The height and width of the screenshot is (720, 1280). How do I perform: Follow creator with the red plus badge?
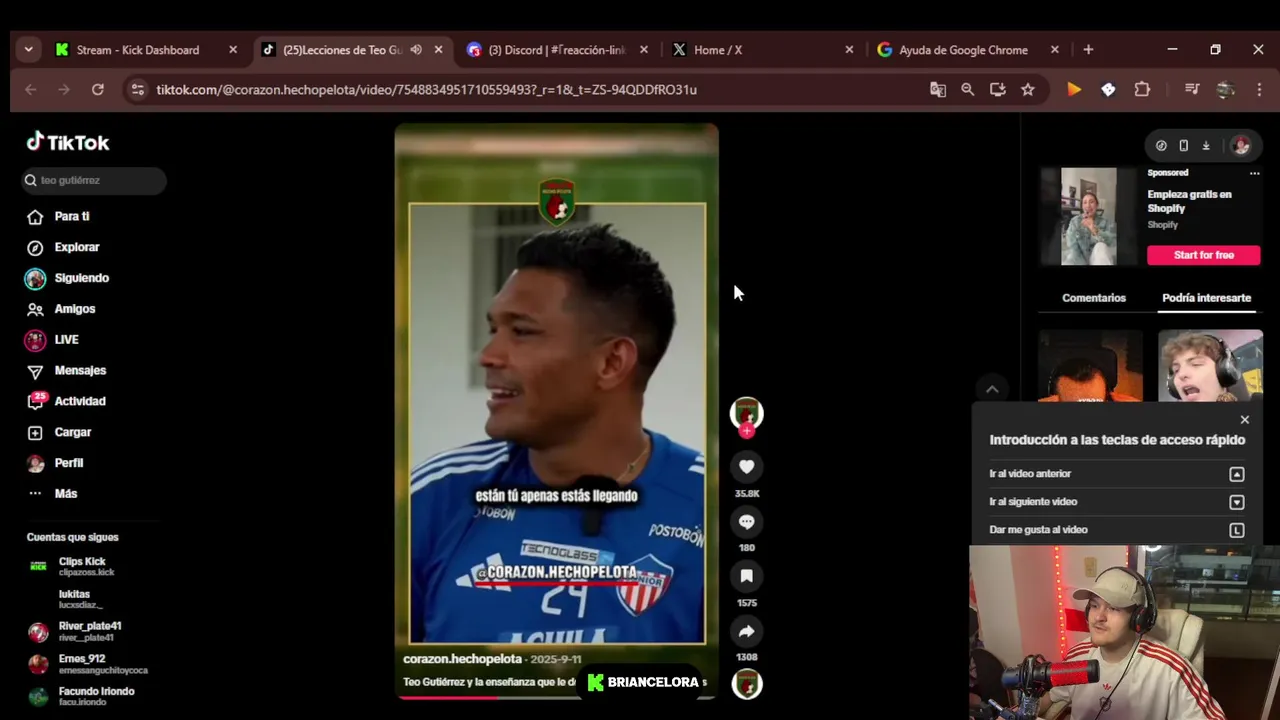coord(746,431)
